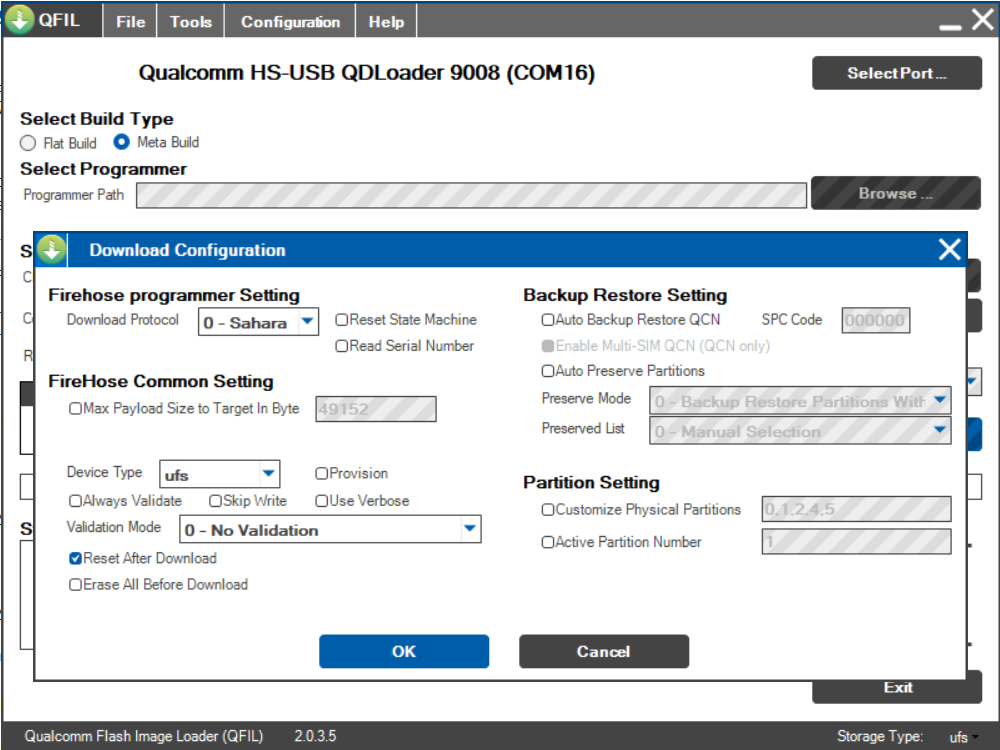
Task: Open the Configuration menu
Action: click(290, 22)
